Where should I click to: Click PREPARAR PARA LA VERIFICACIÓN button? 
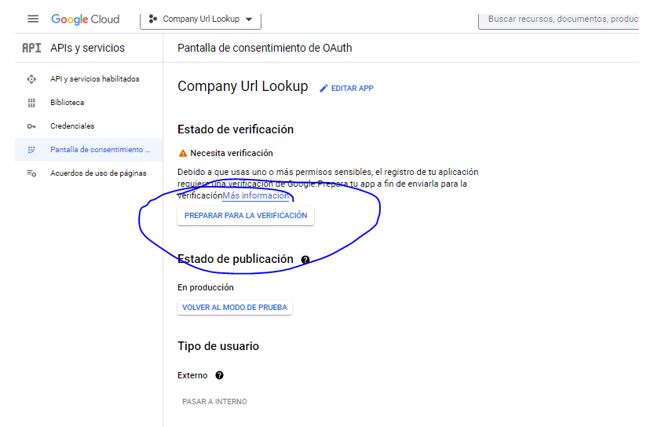coord(245,216)
